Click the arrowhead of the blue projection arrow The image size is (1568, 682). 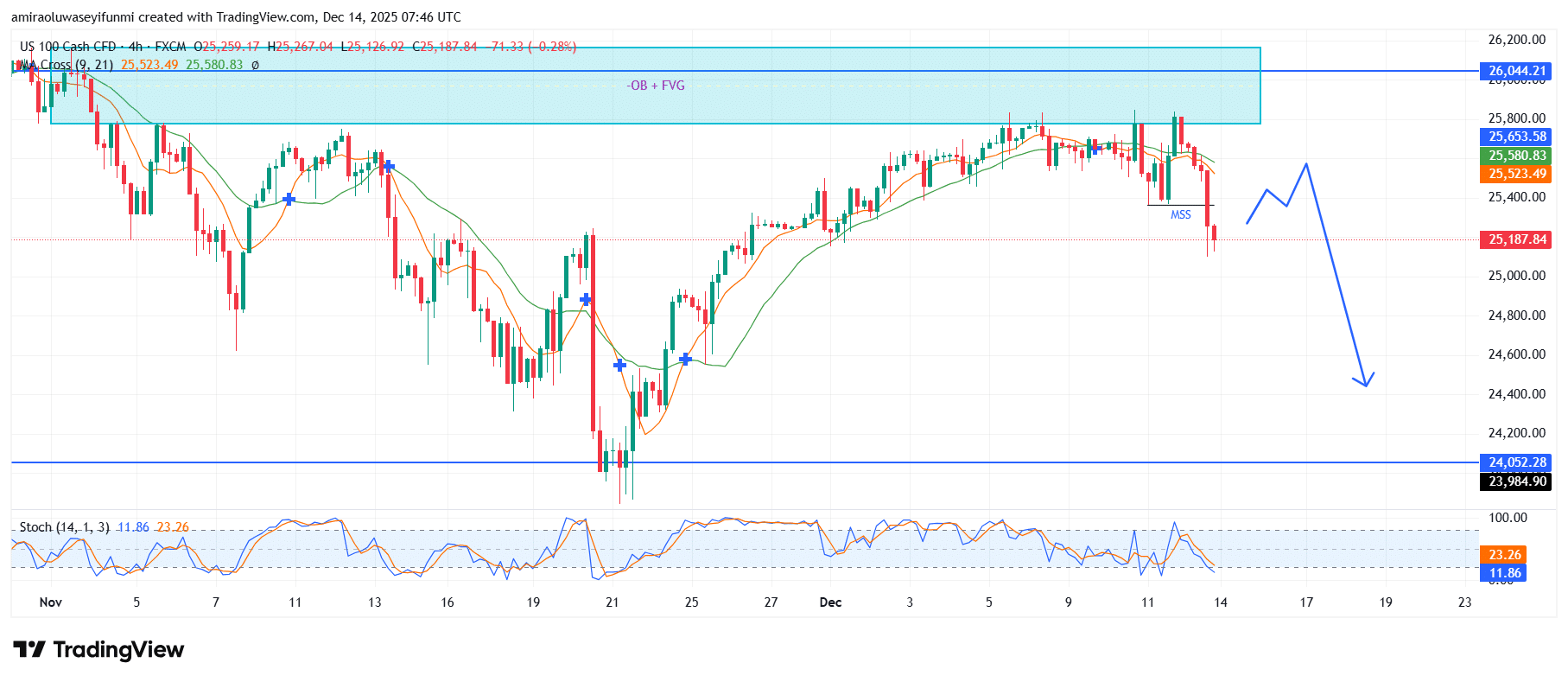1365,383
